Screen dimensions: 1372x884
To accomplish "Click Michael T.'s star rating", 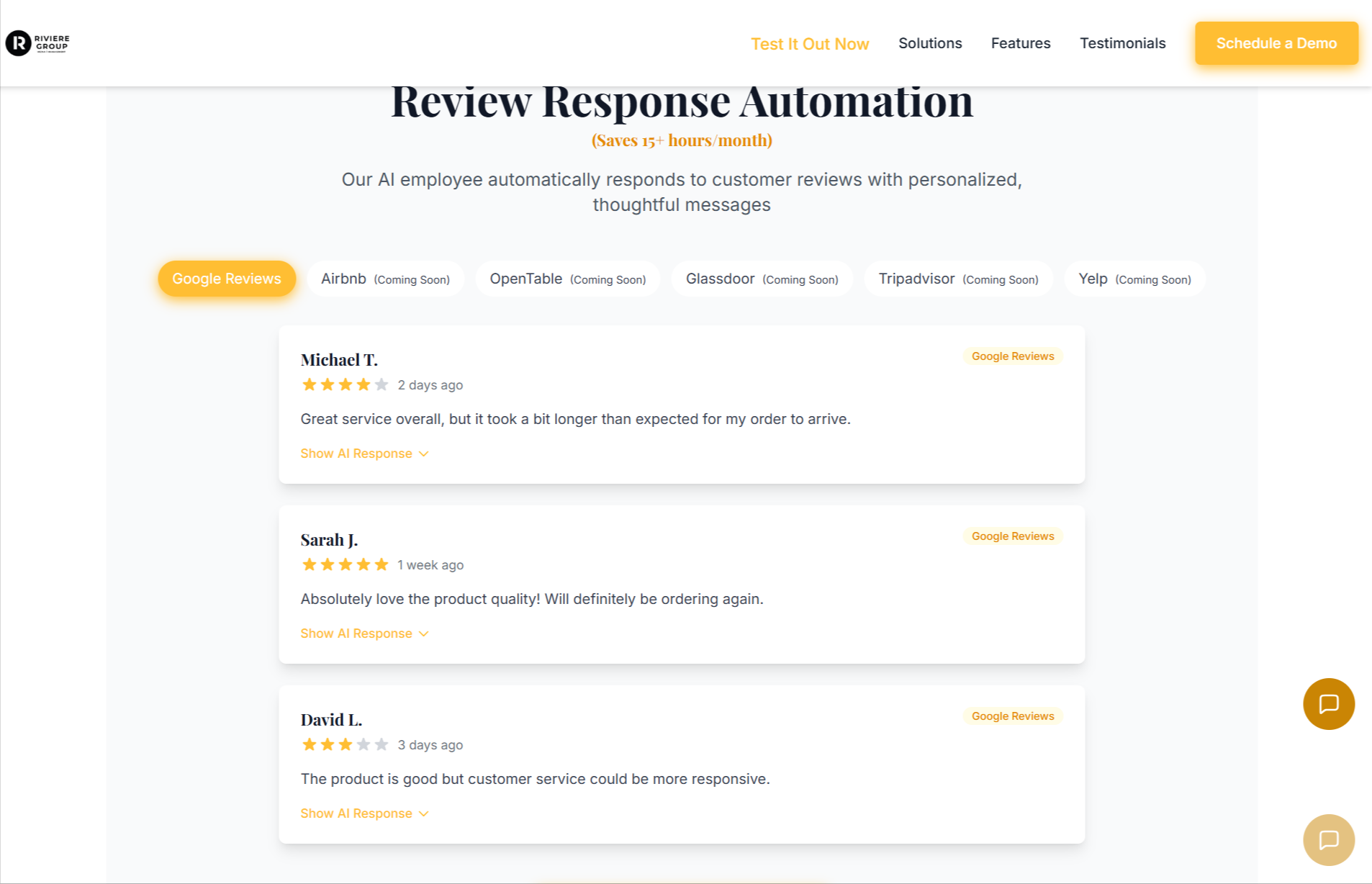I will click(x=345, y=384).
